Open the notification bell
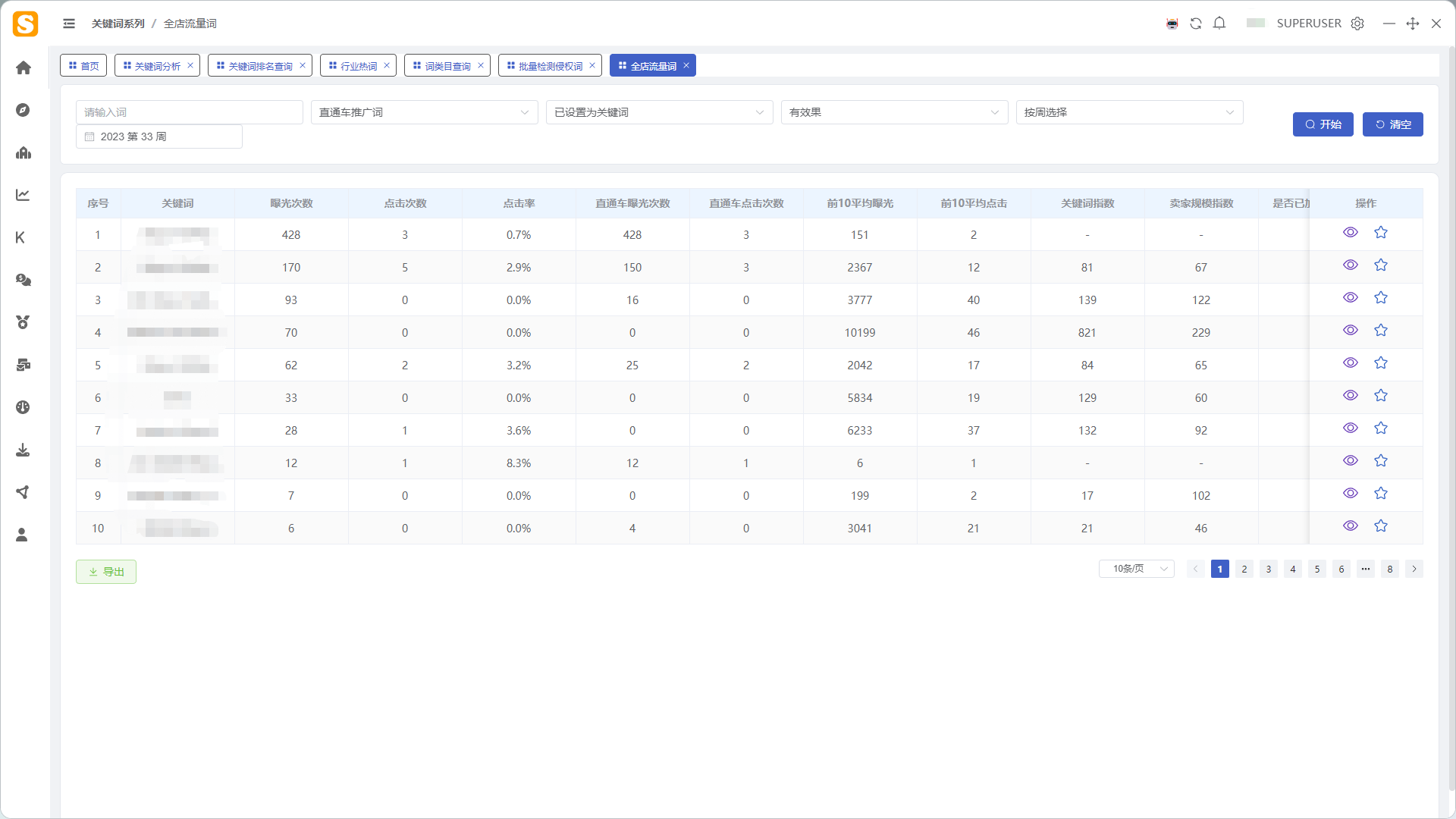The height and width of the screenshot is (819, 1456). pos(1219,24)
